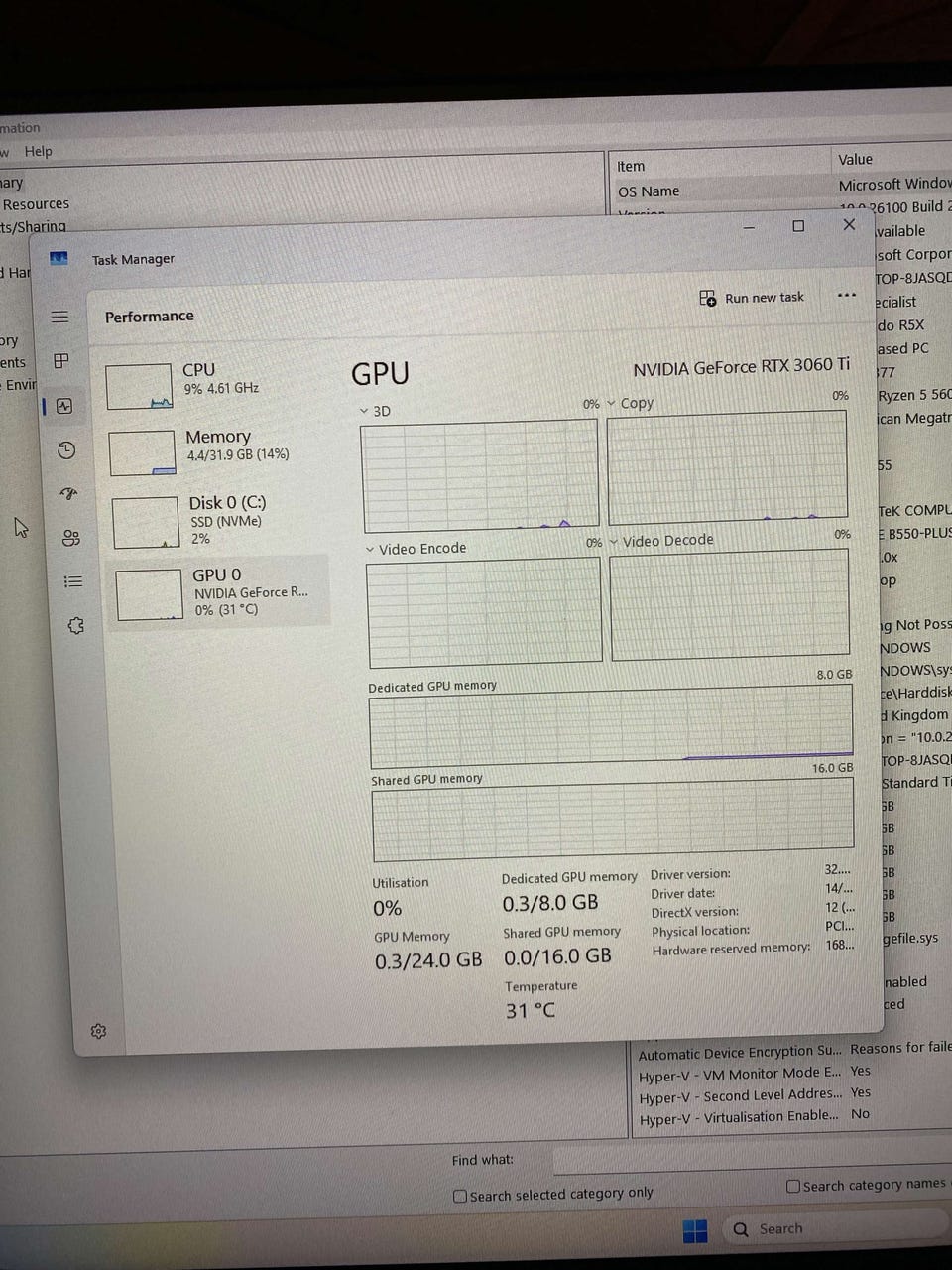This screenshot has height=1270, width=952.
Task: Select Hyper-V Virtualisation Enabled row
Action: click(792, 1116)
